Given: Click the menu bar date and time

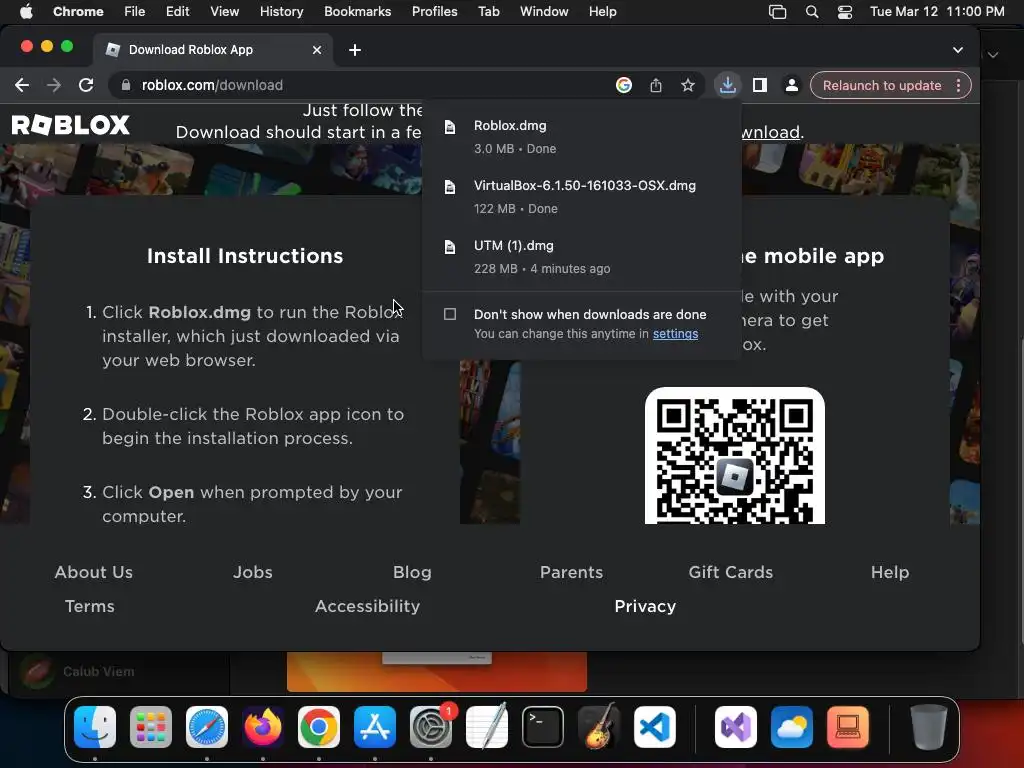Looking at the screenshot, I should [x=937, y=12].
